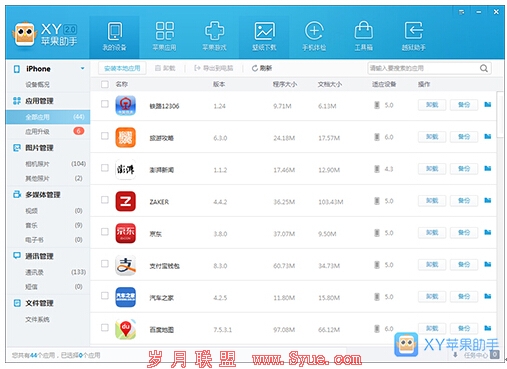Check the 旅游攻略 row checkbox
Viewport: 507px width, 369px height.
(105, 136)
